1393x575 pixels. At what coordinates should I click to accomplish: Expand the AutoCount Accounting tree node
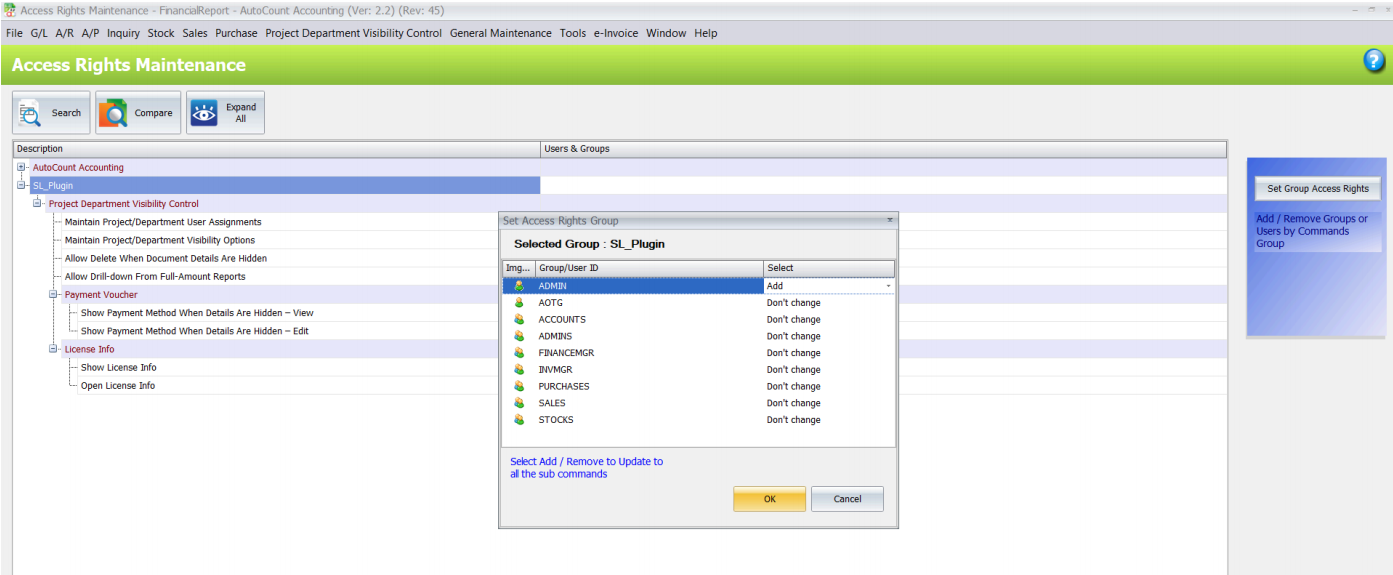pyautogui.click(x=21, y=167)
